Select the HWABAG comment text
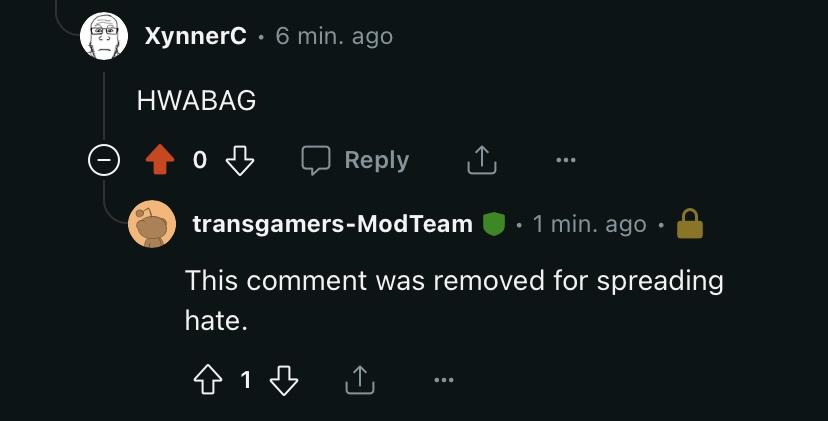This screenshot has width=828, height=421. coord(196,100)
